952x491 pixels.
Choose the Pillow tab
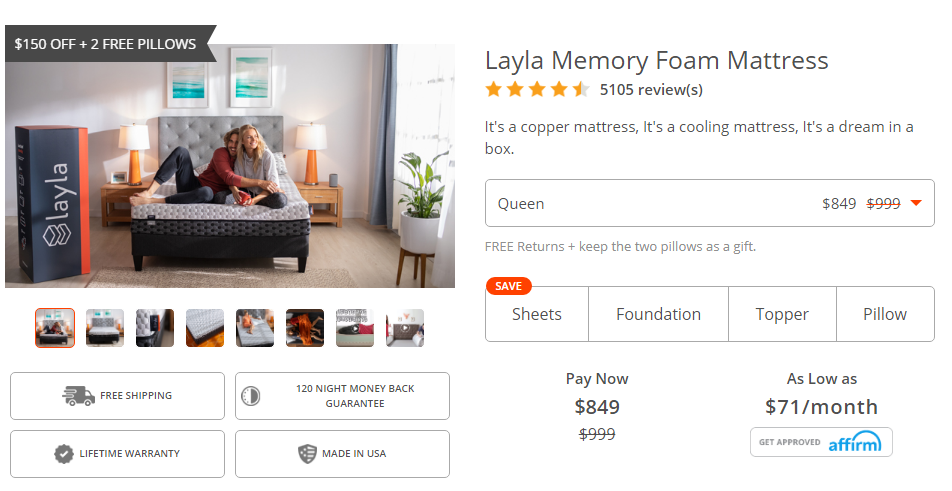(885, 314)
